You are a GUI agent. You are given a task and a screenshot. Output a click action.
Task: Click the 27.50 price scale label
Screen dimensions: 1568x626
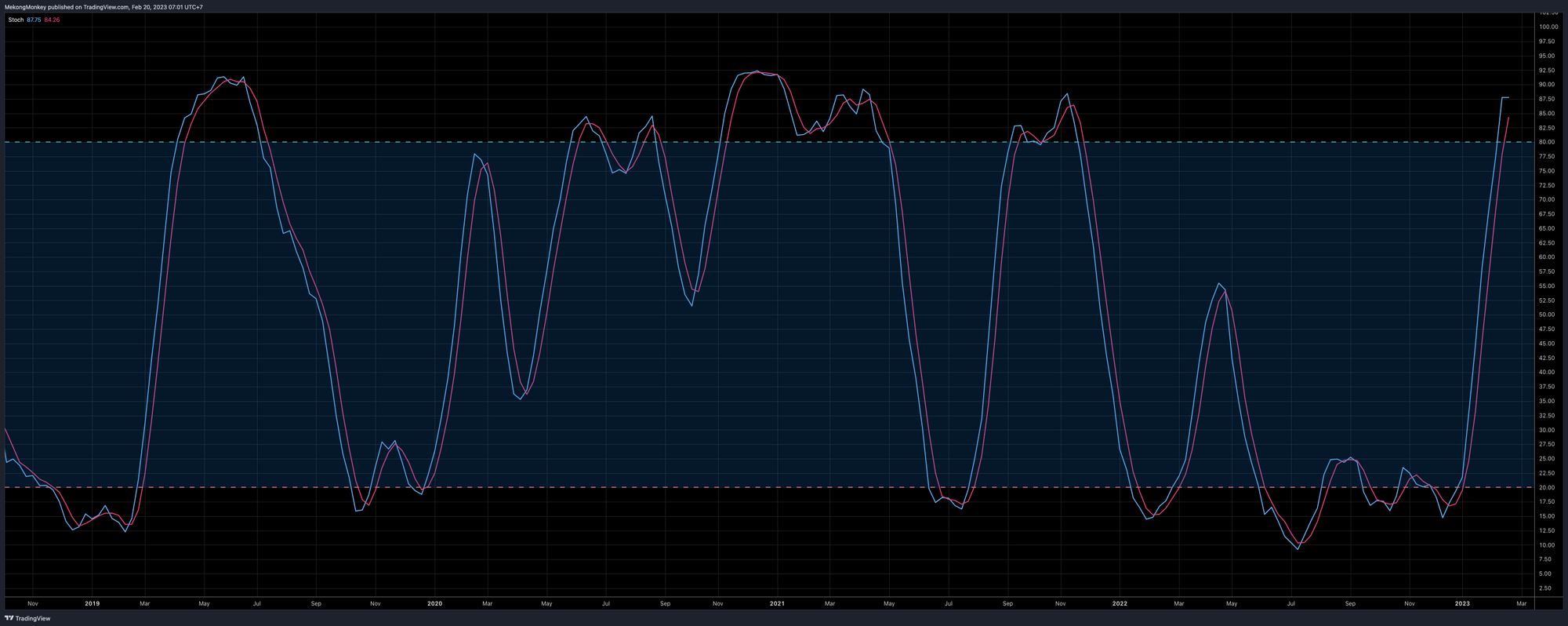[x=1548, y=444]
